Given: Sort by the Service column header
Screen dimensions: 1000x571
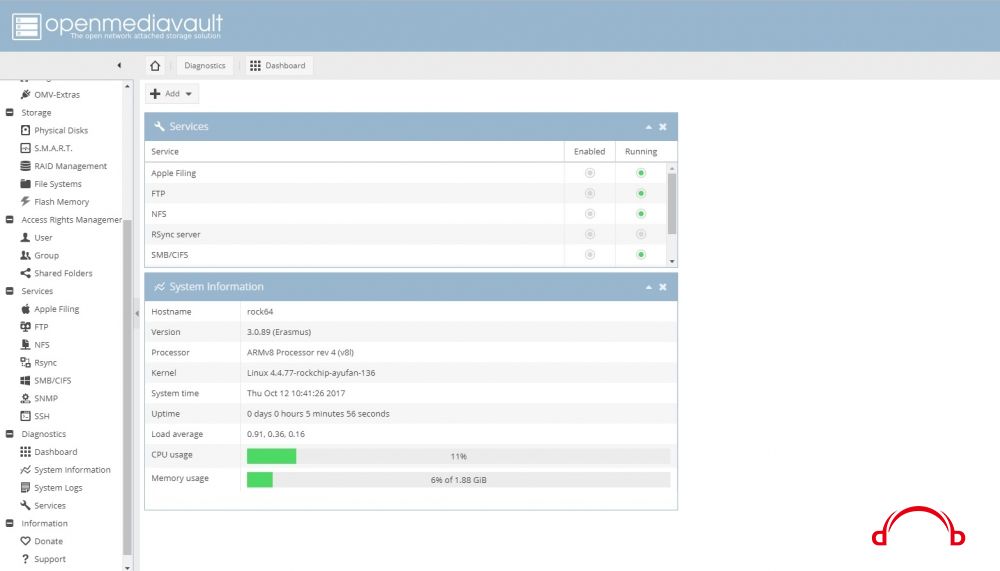Looking at the screenshot, I should 354,151.
